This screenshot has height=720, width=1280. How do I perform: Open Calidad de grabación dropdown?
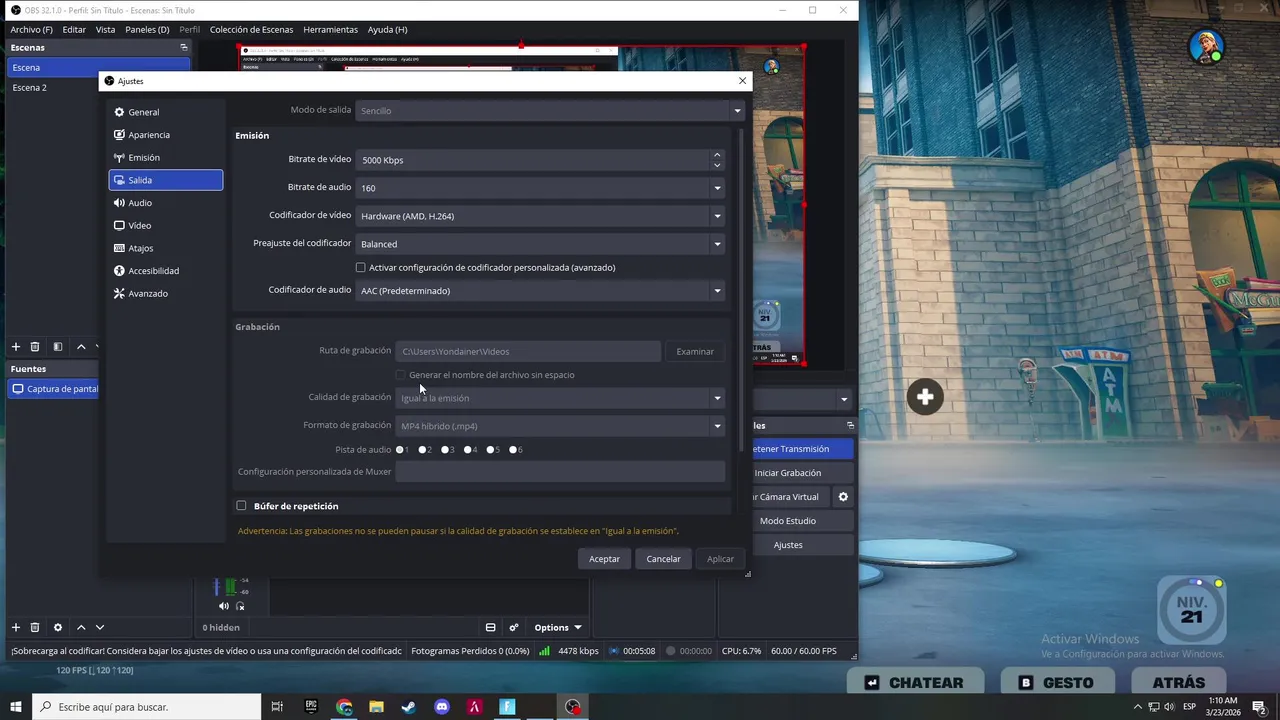pos(560,398)
